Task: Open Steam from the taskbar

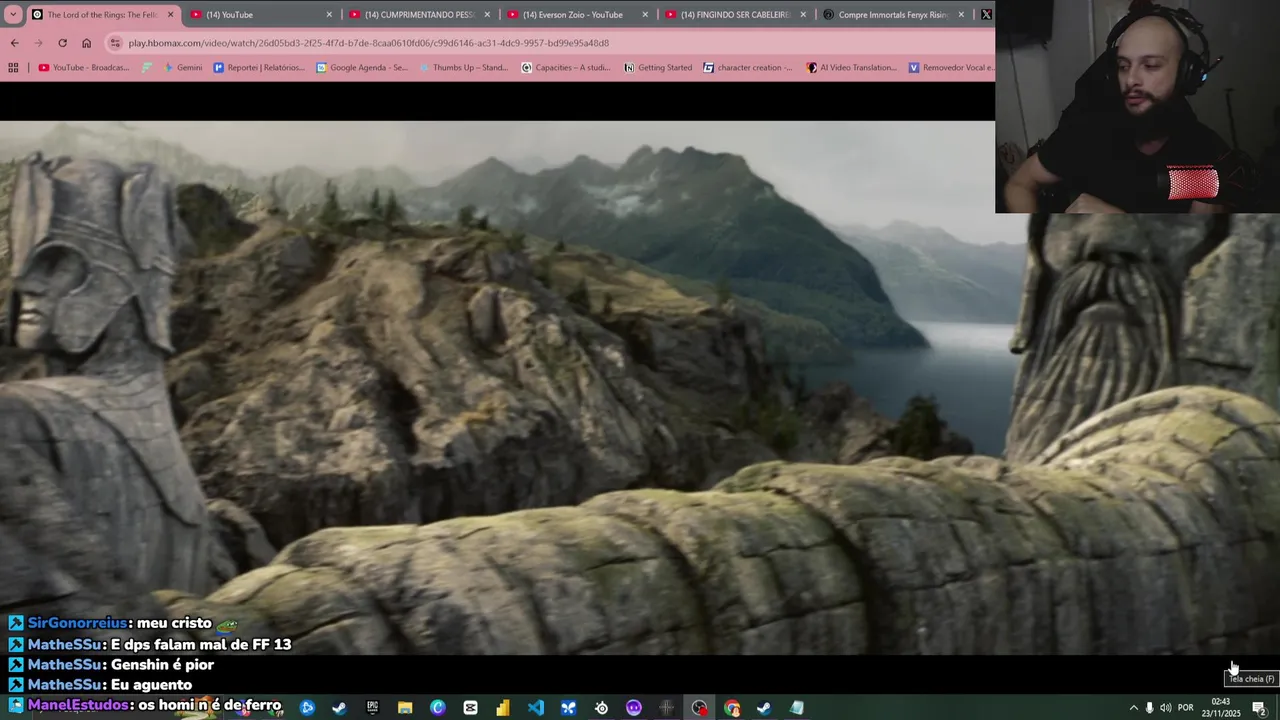Action: 339,708
